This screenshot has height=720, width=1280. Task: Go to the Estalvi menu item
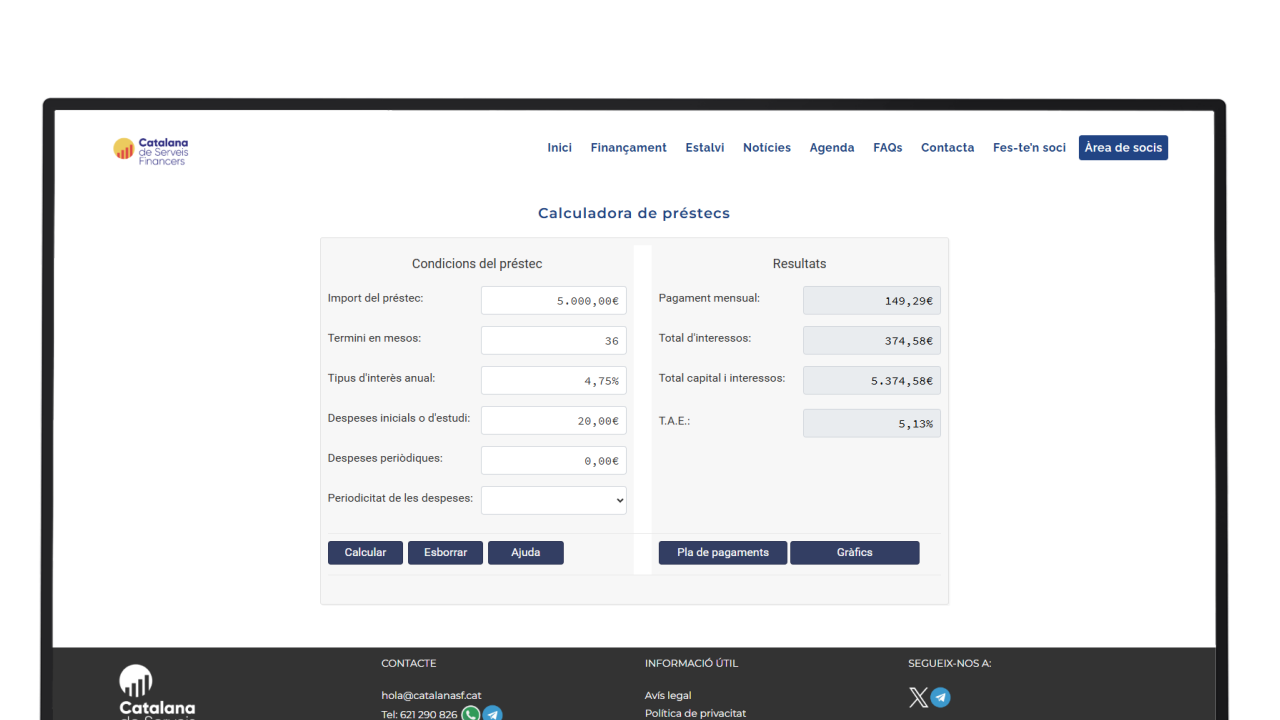point(705,148)
